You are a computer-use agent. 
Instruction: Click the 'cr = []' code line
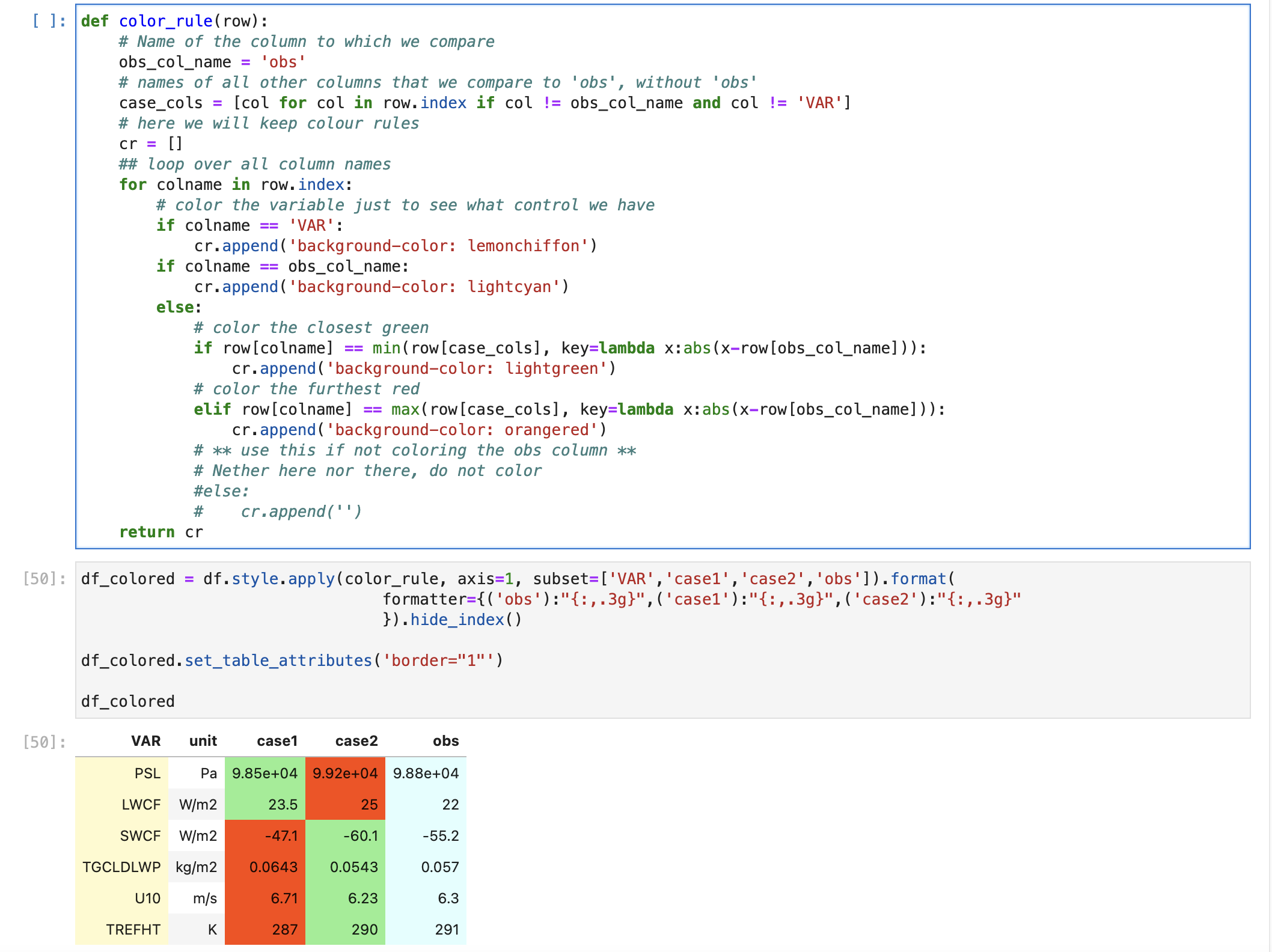click(x=151, y=144)
